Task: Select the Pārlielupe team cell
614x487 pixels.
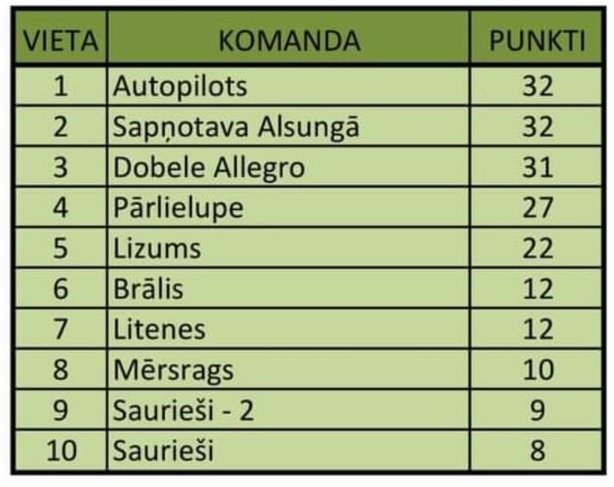Action: click(289, 207)
